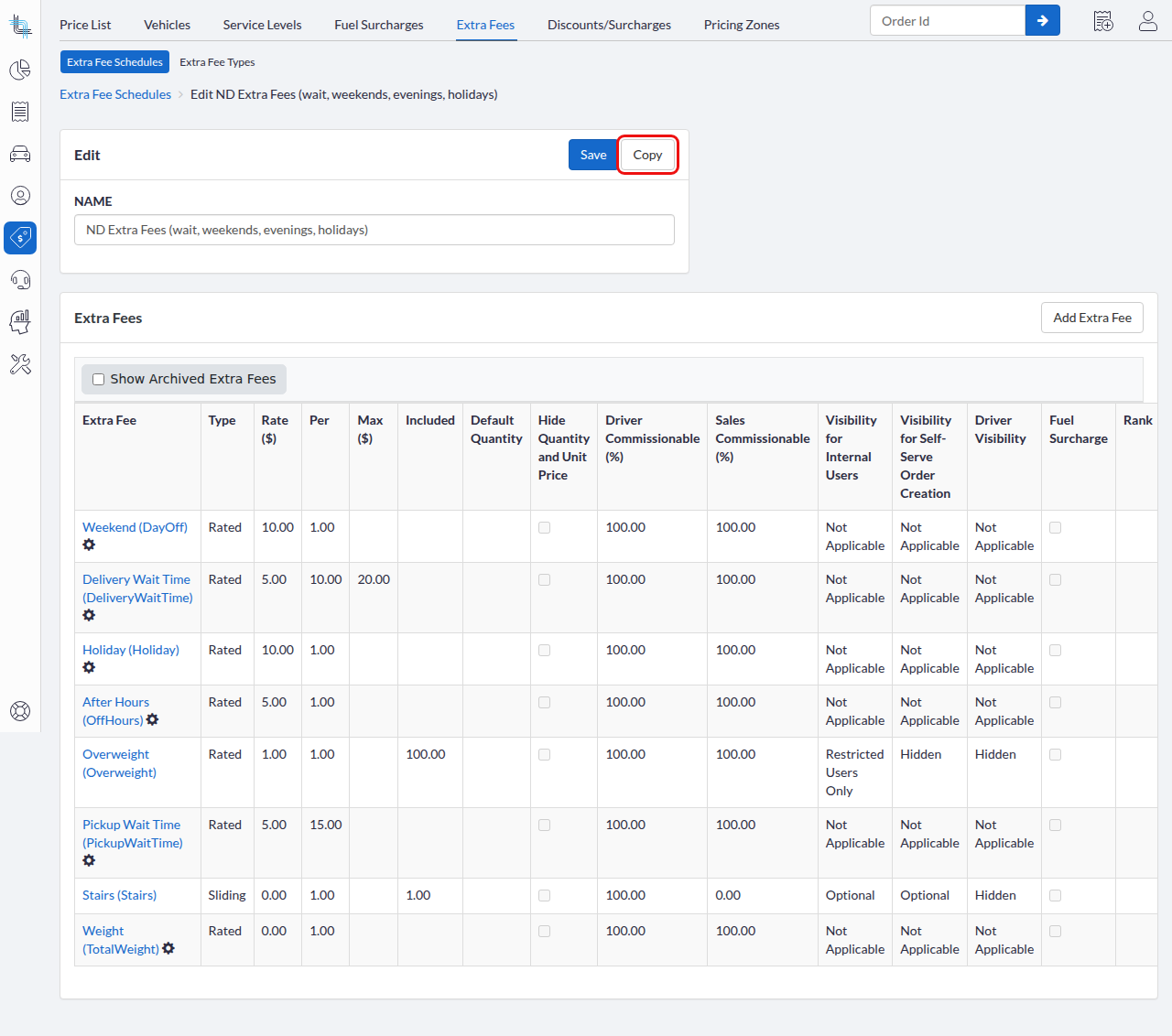Open the user accounts circle icon in sidebar
The height and width of the screenshot is (1036, 1172).
tap(20, 196)
